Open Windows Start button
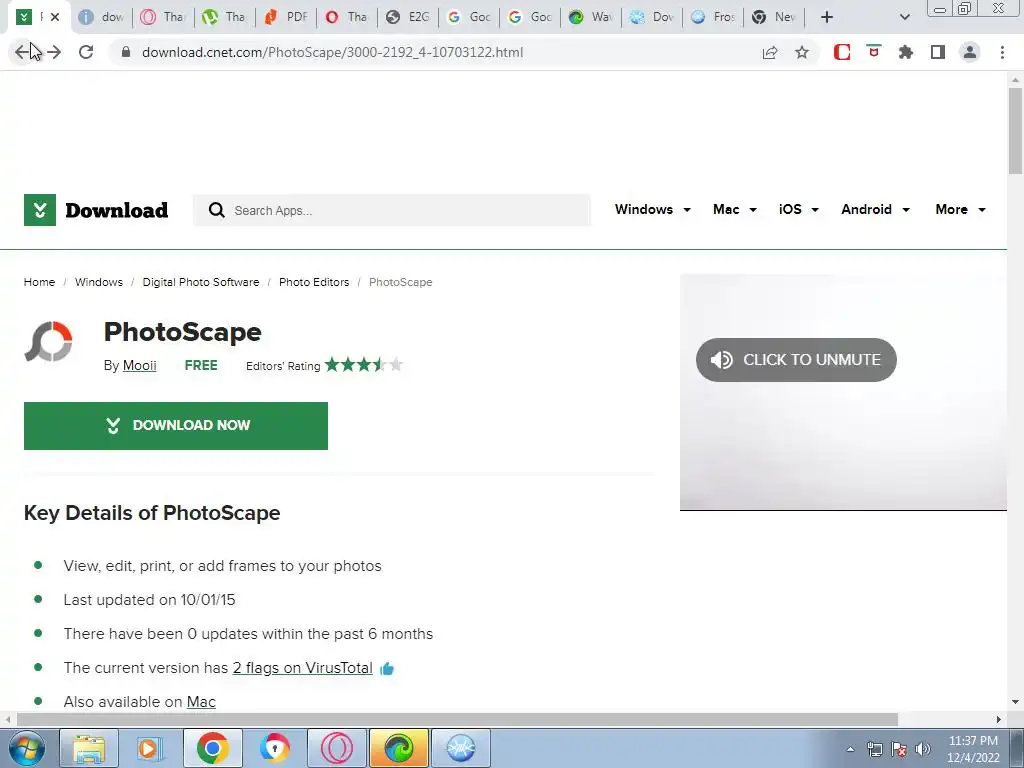The width and height of the screenshot is (1024, 768). click(x=27, y=748)
